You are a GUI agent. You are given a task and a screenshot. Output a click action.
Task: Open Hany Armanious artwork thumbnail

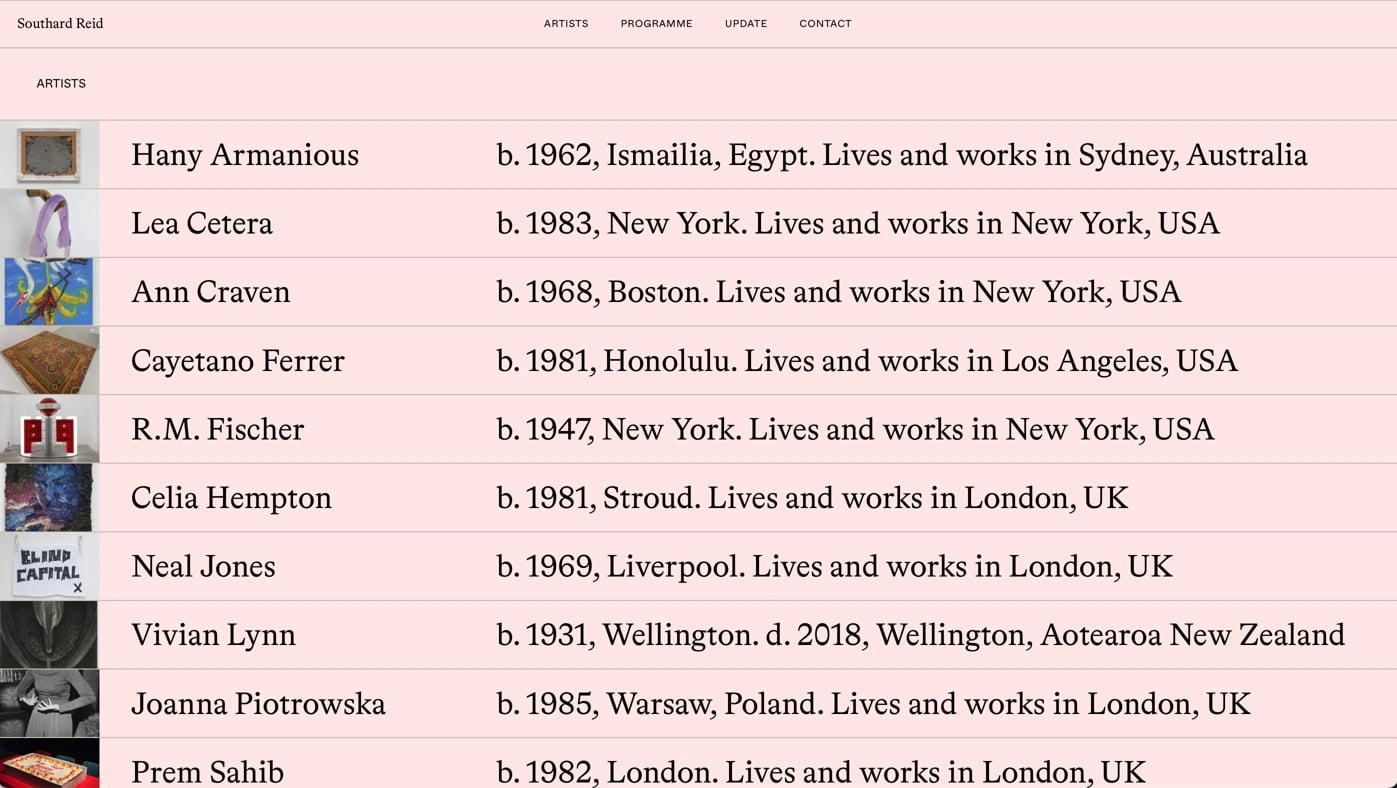(49, 155)
